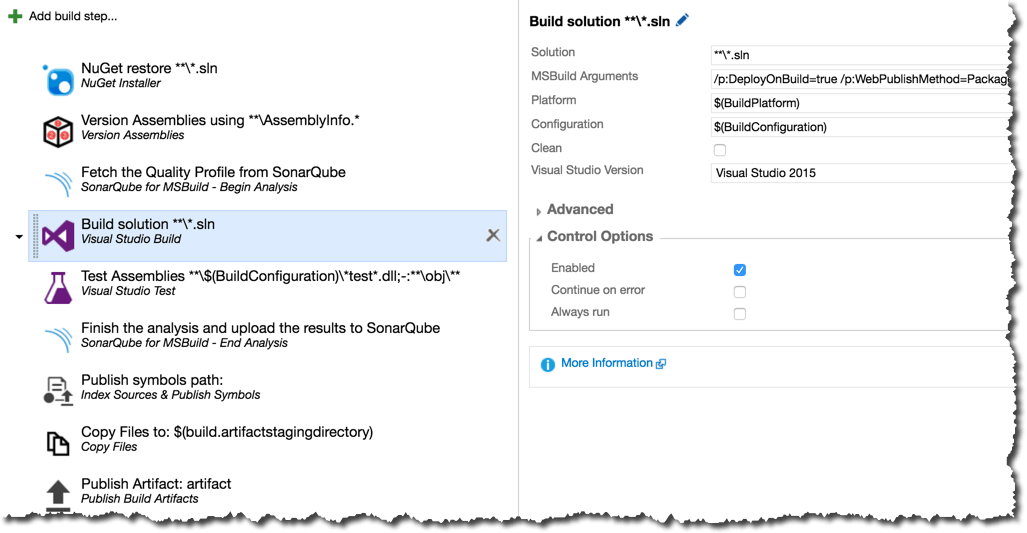Select the NuGet Installer step icon

59,81
